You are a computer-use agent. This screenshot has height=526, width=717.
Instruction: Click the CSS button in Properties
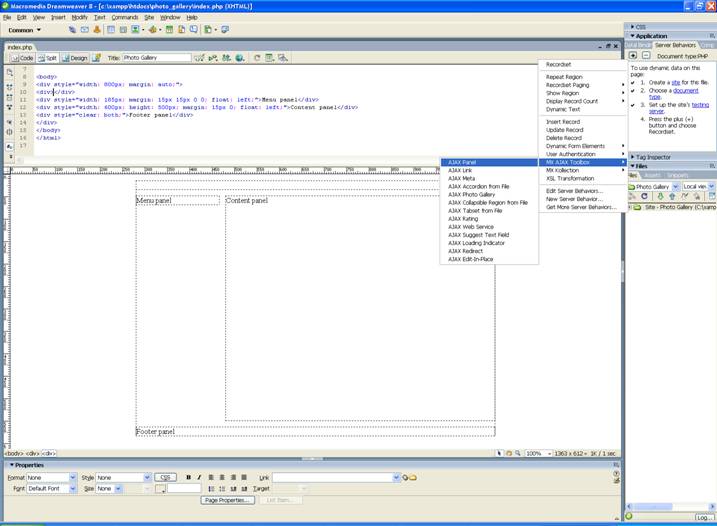coord(165,478)
